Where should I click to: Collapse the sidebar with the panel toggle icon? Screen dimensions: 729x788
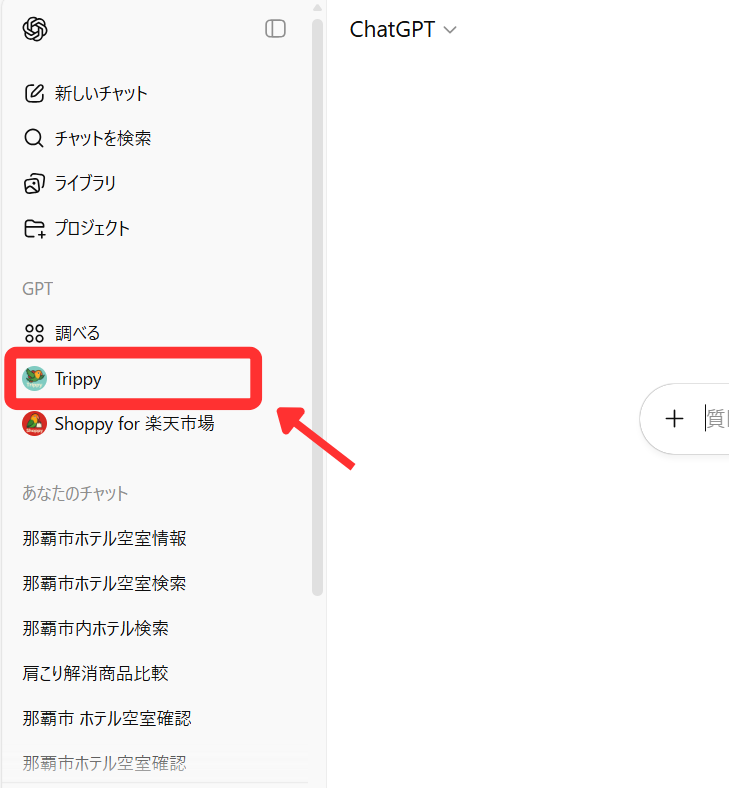(275, 29)
